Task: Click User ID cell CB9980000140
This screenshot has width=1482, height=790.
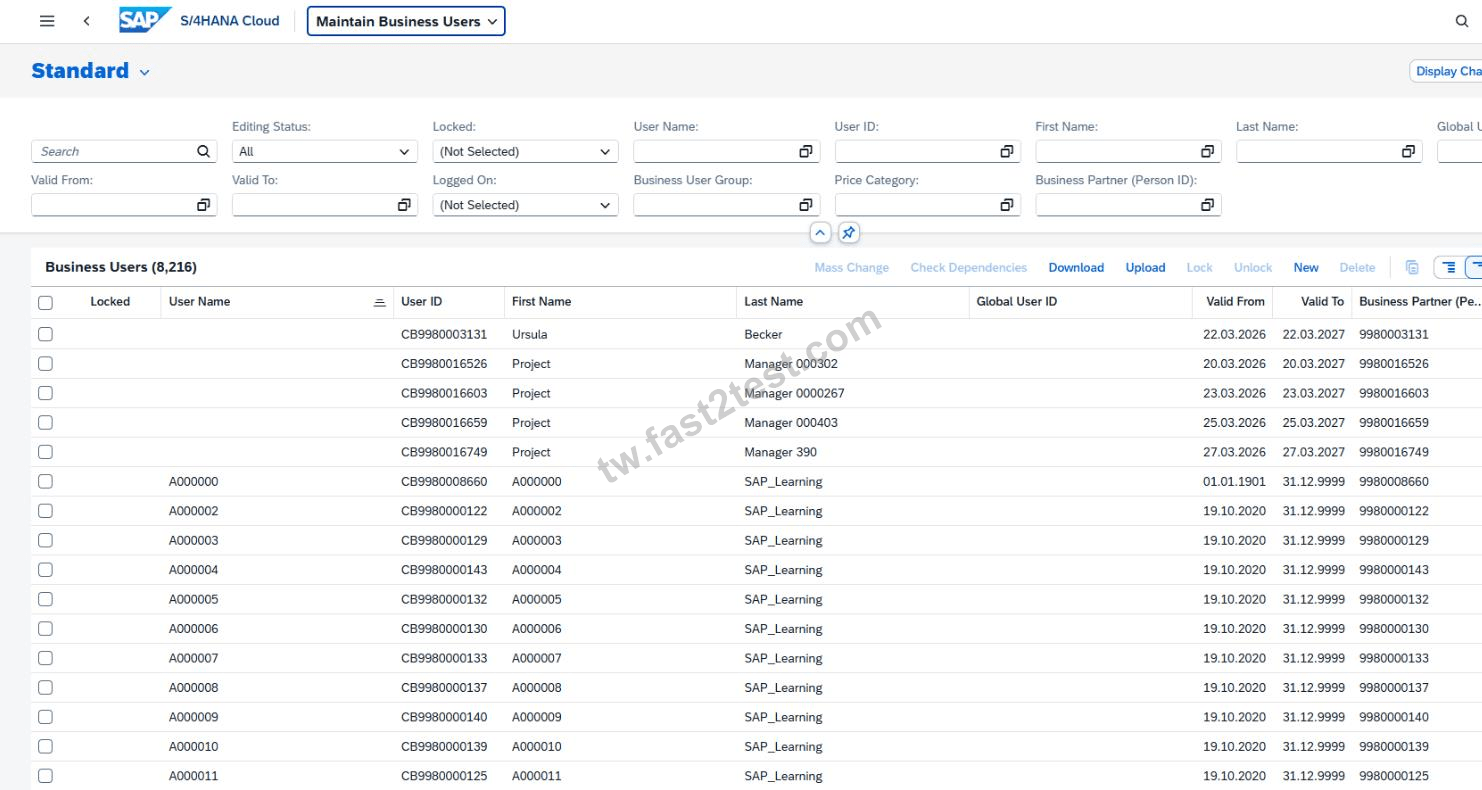Action: point(444,718)
